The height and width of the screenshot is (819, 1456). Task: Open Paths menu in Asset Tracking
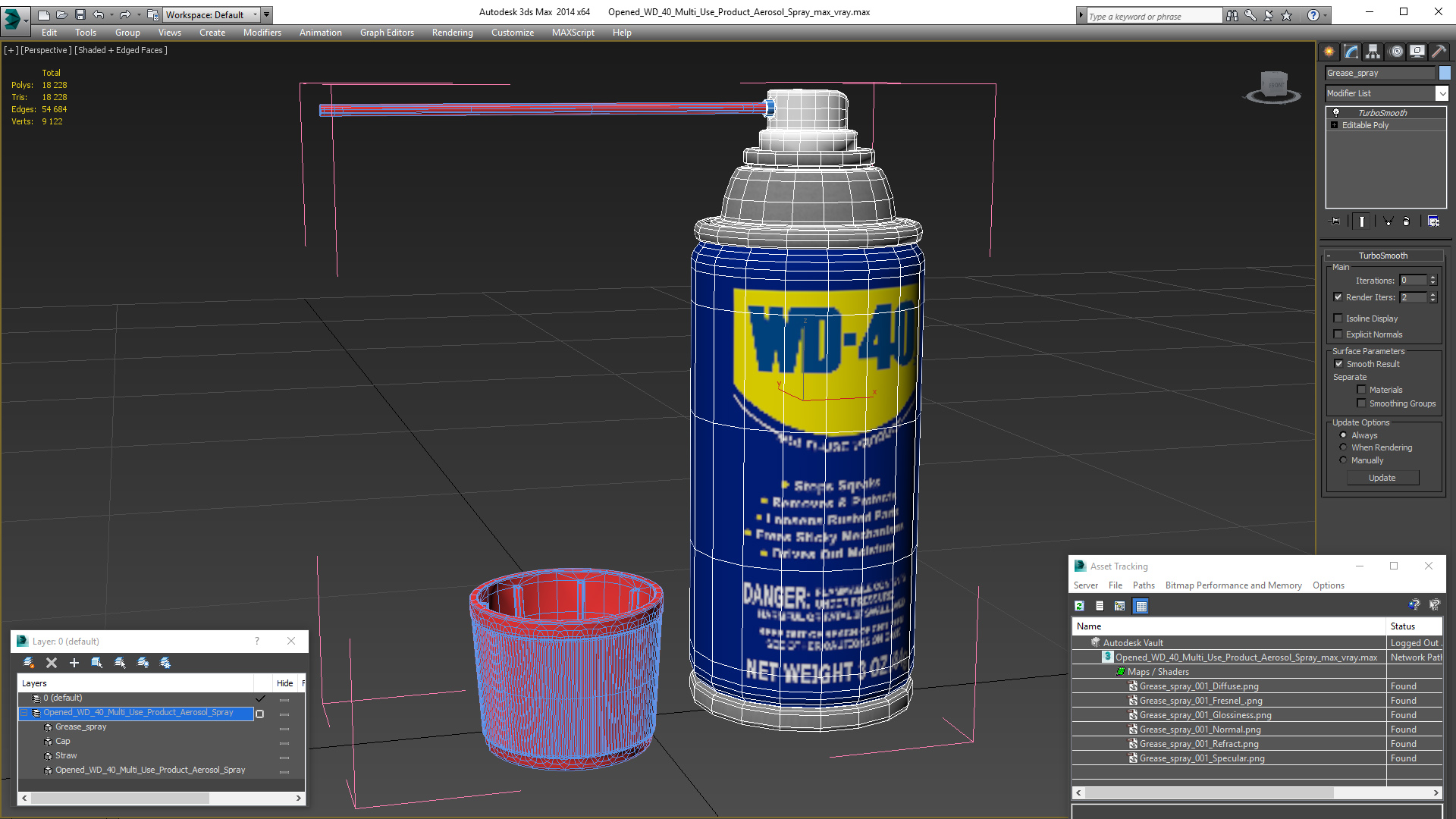(x=1144, y=585)
